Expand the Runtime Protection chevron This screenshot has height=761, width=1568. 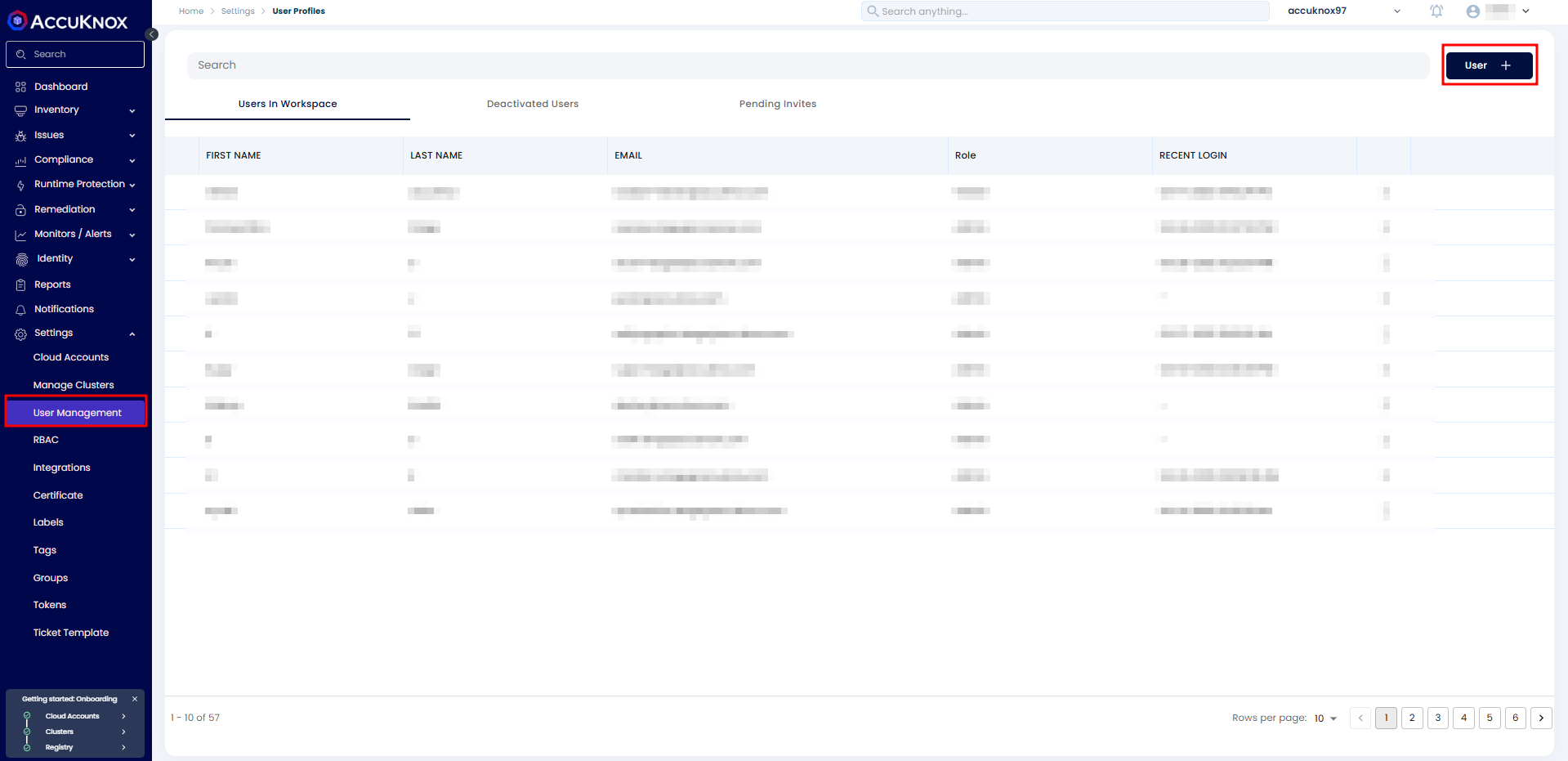[x=132, y=186]
